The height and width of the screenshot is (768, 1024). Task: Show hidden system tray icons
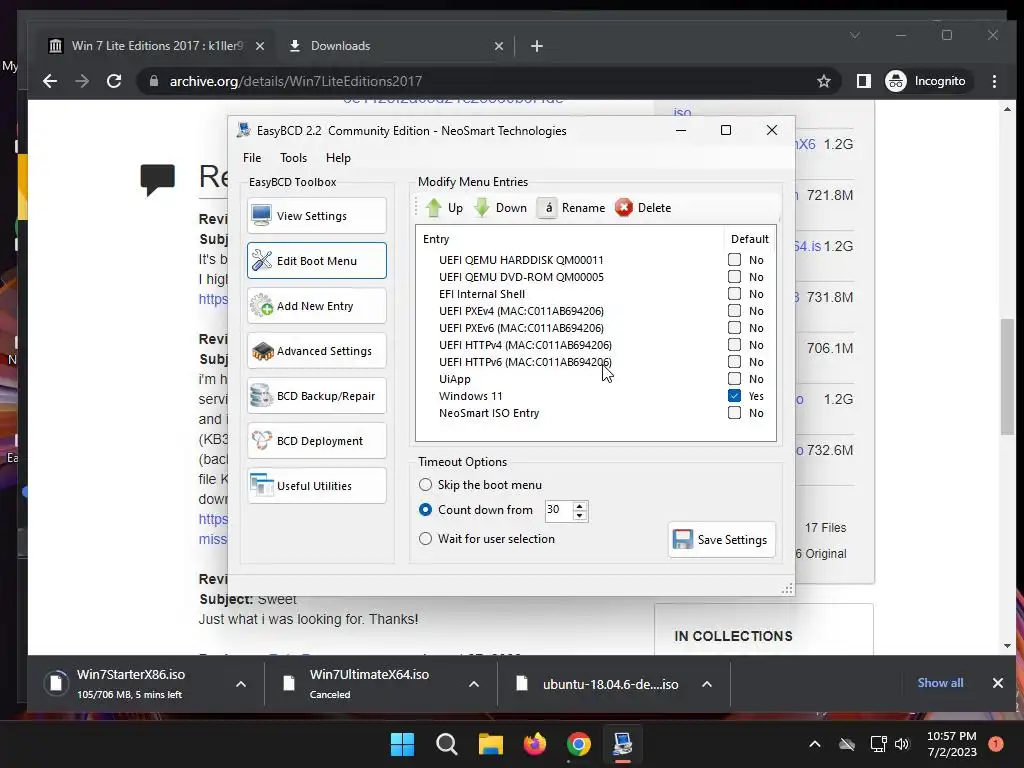[x=814, y=744]
